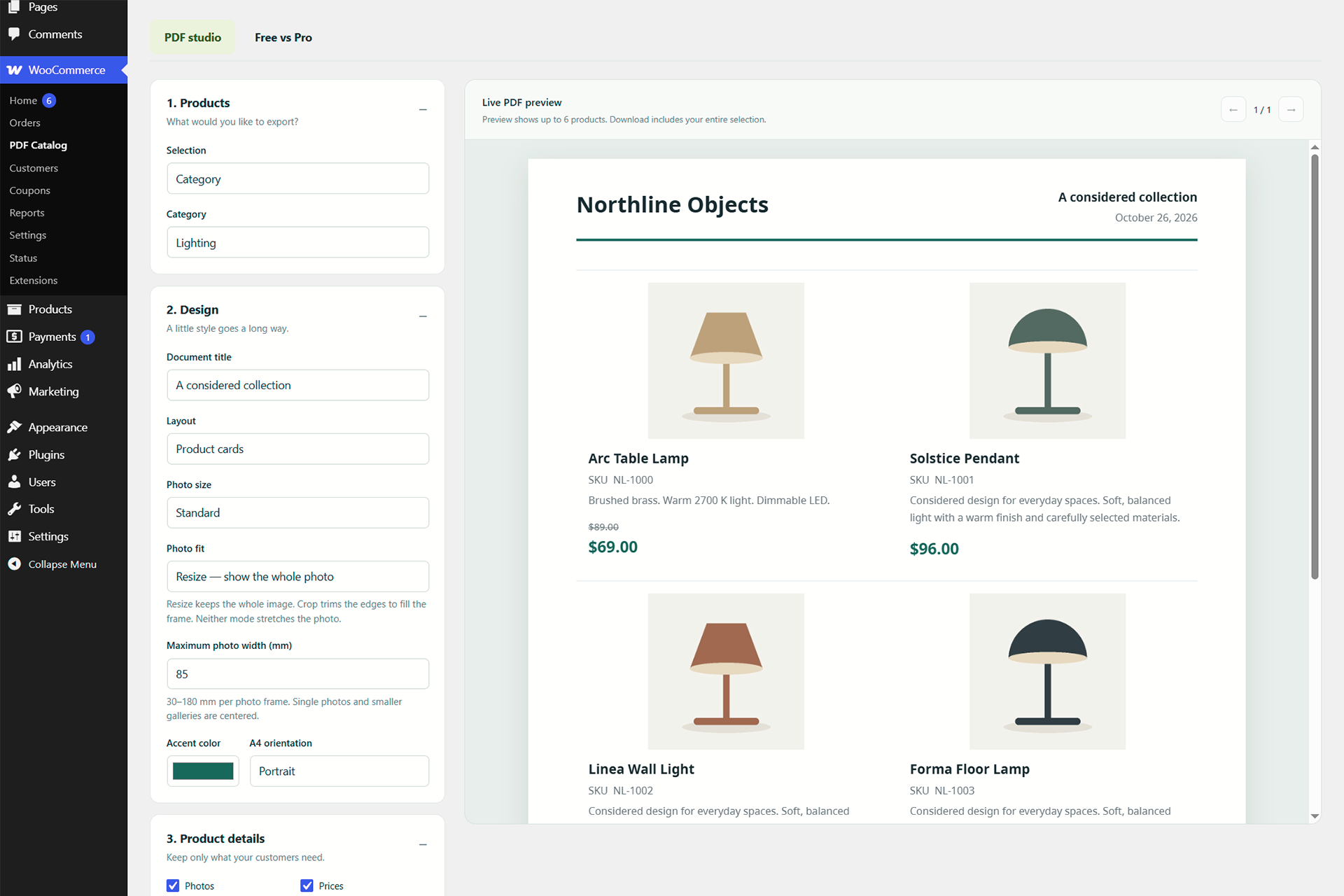
Task: Collapse the 3. Product details section
Action: 423,845
